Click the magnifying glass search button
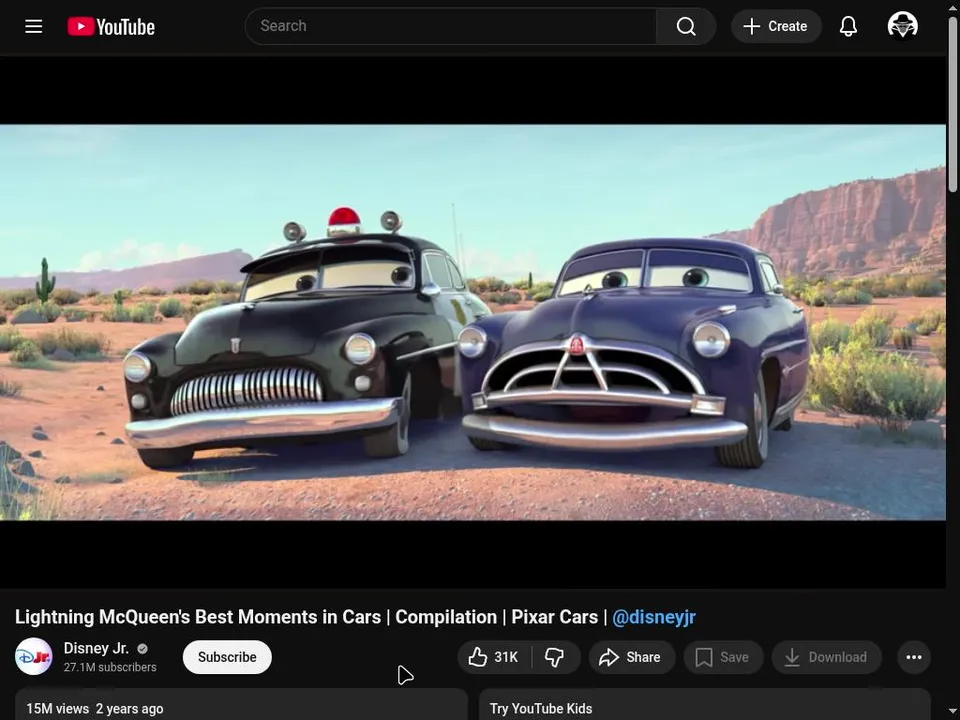 (686, 26)
